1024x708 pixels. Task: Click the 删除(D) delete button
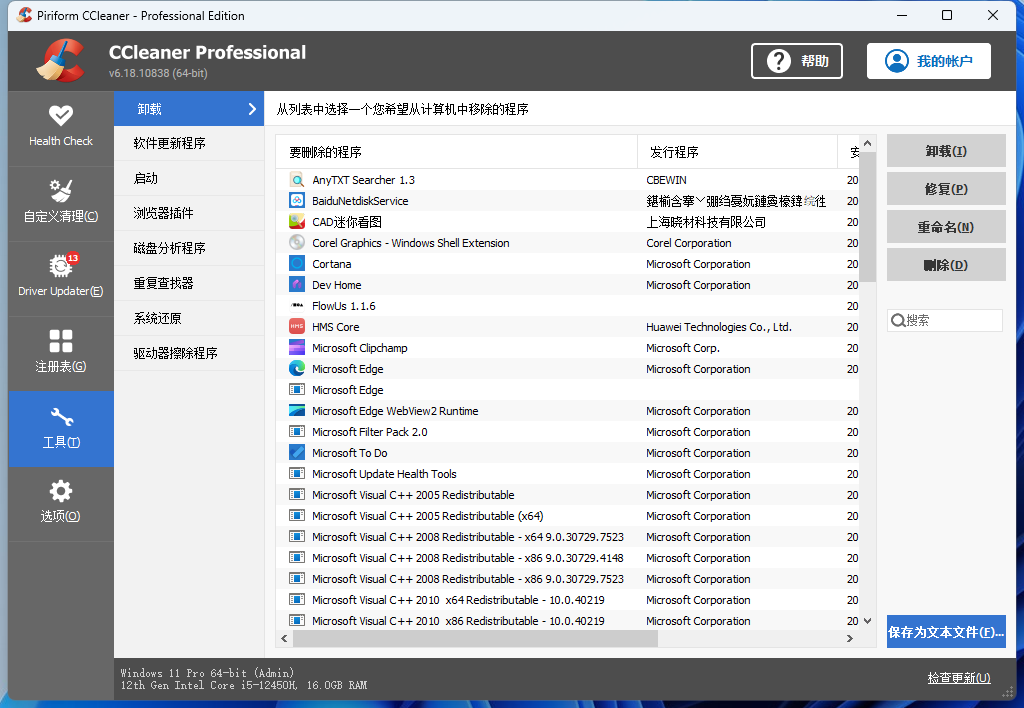coord(946,265)
